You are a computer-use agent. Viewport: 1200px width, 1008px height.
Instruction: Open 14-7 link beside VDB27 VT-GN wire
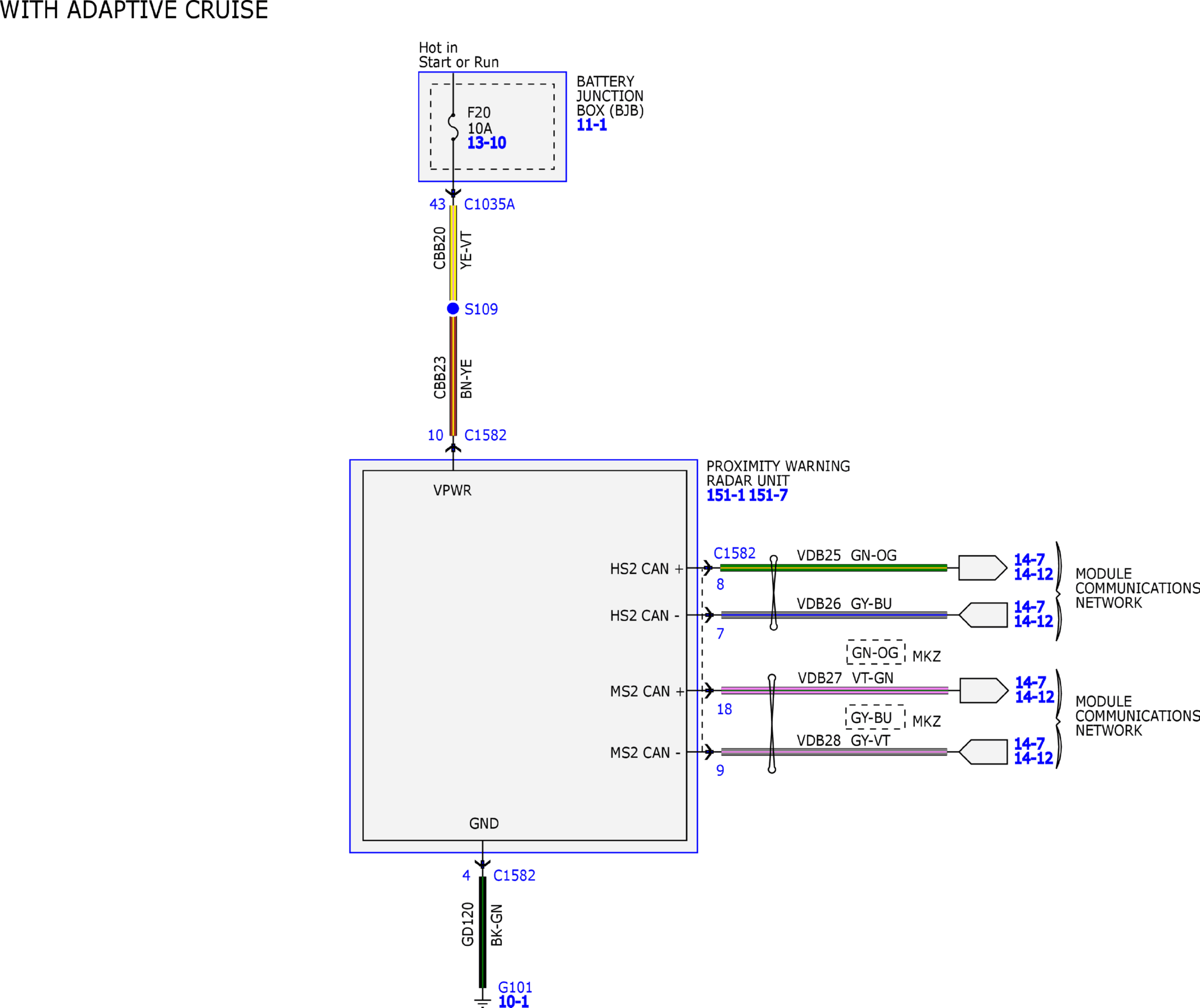tap(1030, 683)
